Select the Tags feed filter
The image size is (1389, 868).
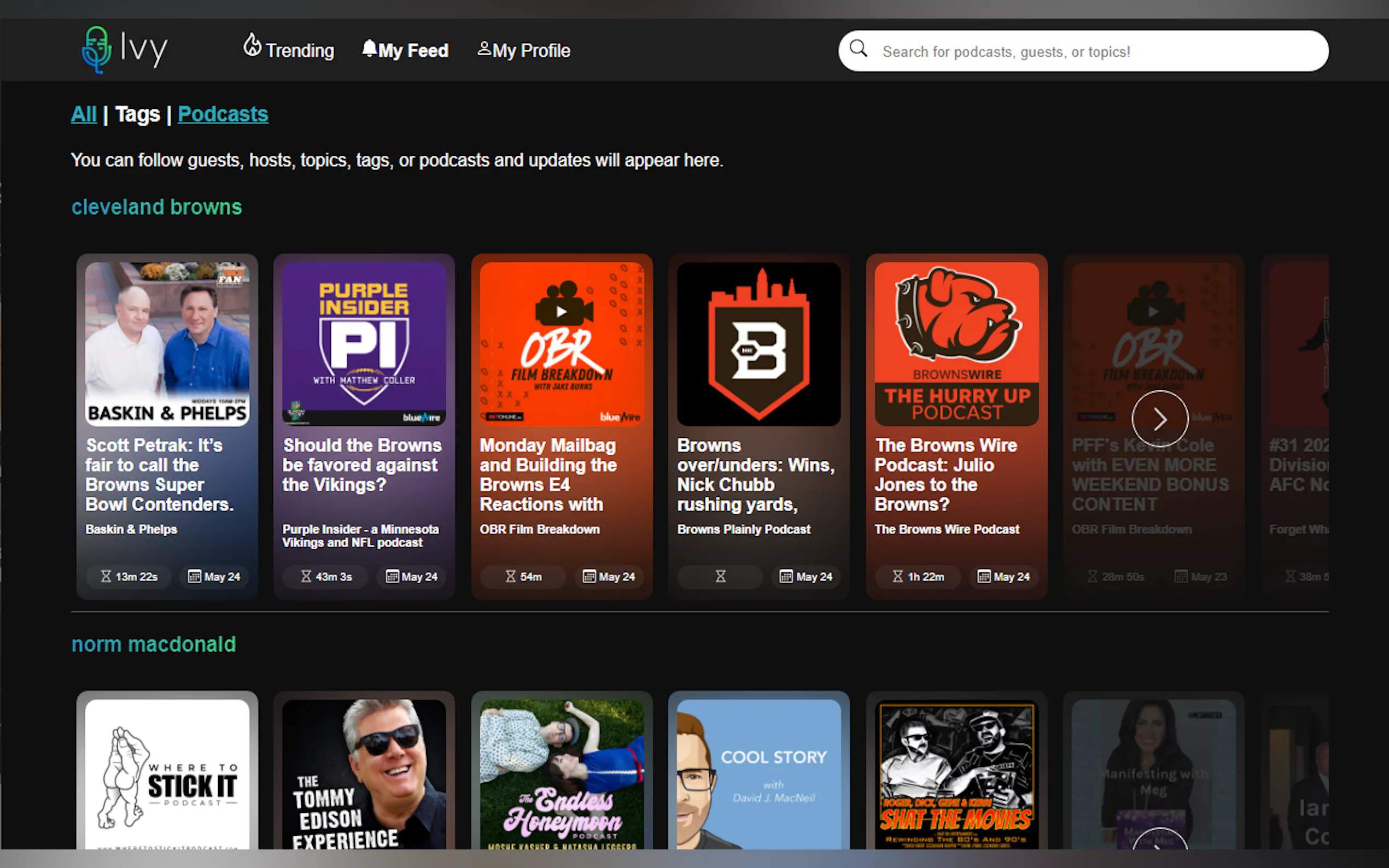[x=137, y=114]
